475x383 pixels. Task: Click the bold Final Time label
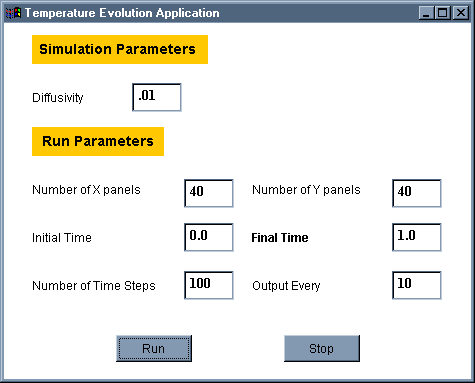coord(280,238)
